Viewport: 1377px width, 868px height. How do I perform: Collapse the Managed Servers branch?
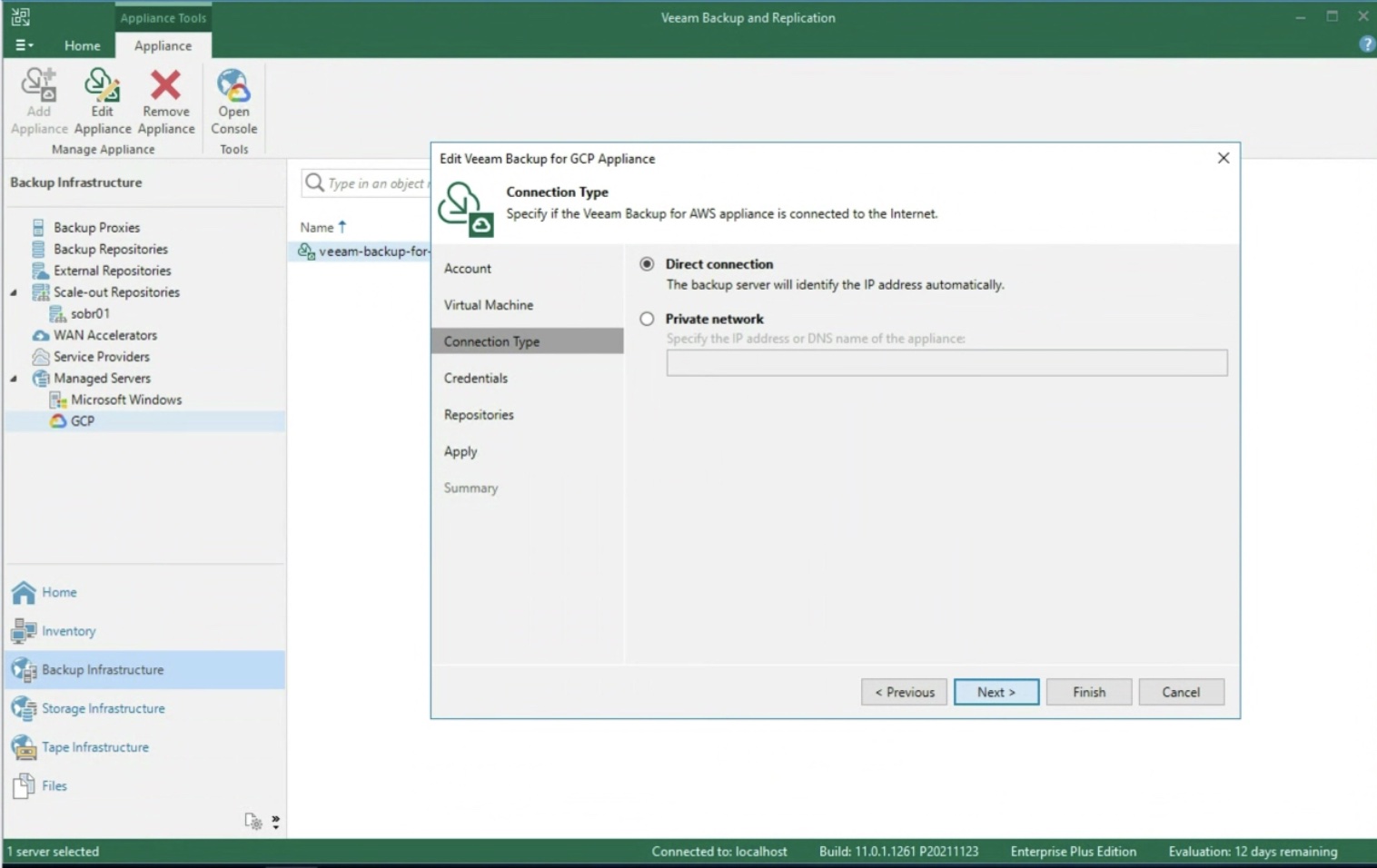pos(14,379)
